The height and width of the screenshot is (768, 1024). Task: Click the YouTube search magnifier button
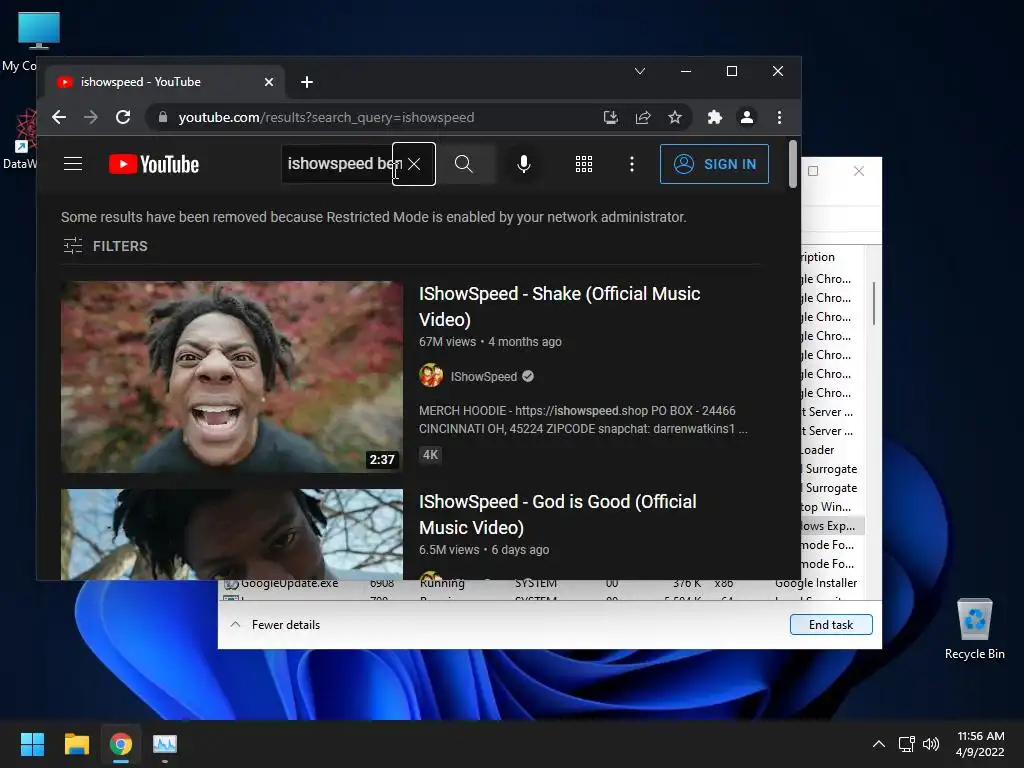464,164
